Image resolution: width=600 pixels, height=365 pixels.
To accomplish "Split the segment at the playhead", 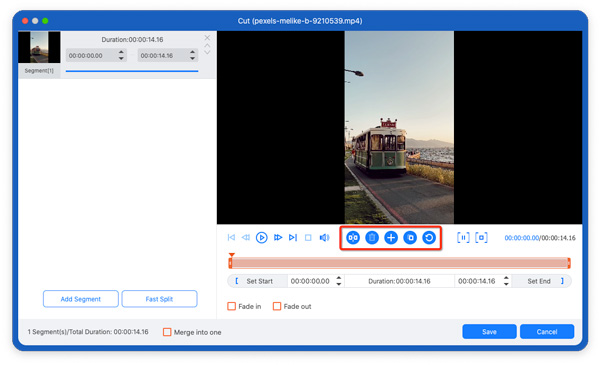I will click(353, 238).
